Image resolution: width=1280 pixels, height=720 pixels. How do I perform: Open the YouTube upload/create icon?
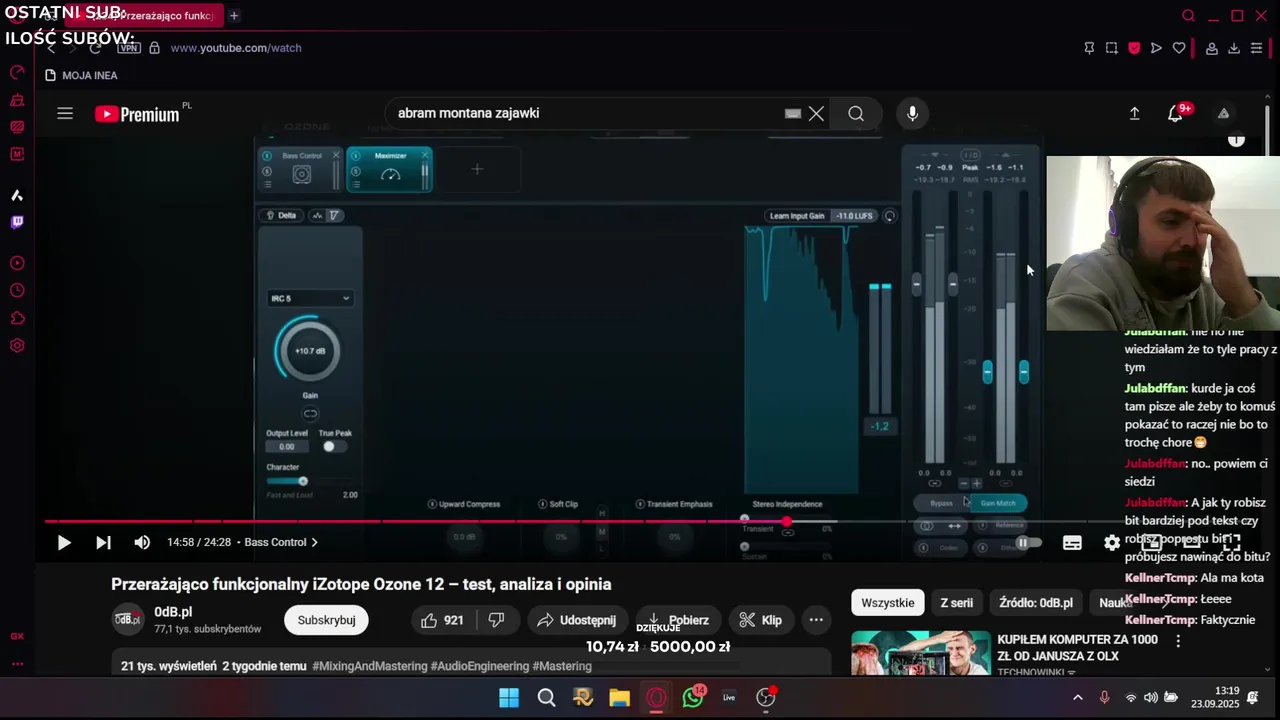click(1134, 113)
